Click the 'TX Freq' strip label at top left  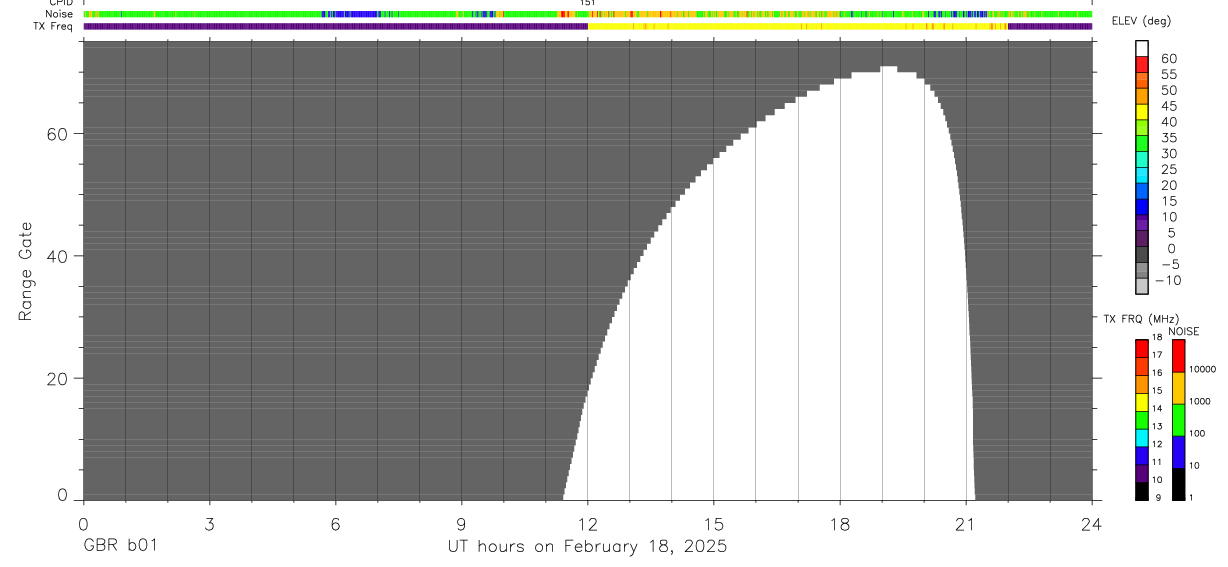(x=53, y=26)
